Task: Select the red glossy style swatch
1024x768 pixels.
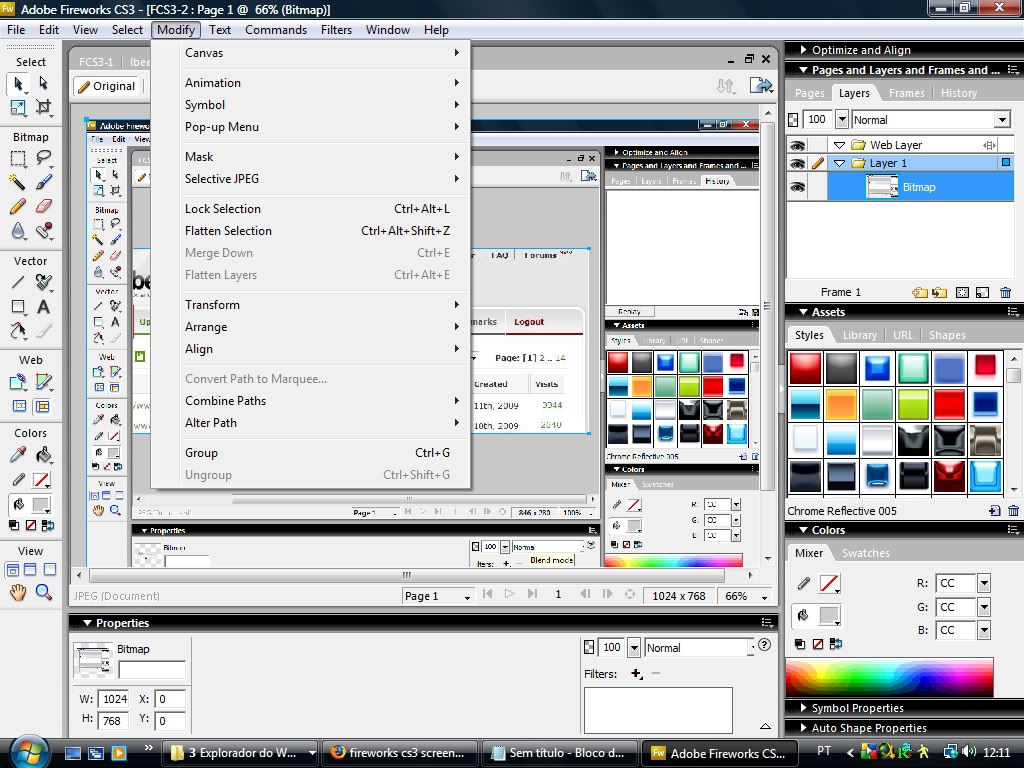Action: coord(805,368)
